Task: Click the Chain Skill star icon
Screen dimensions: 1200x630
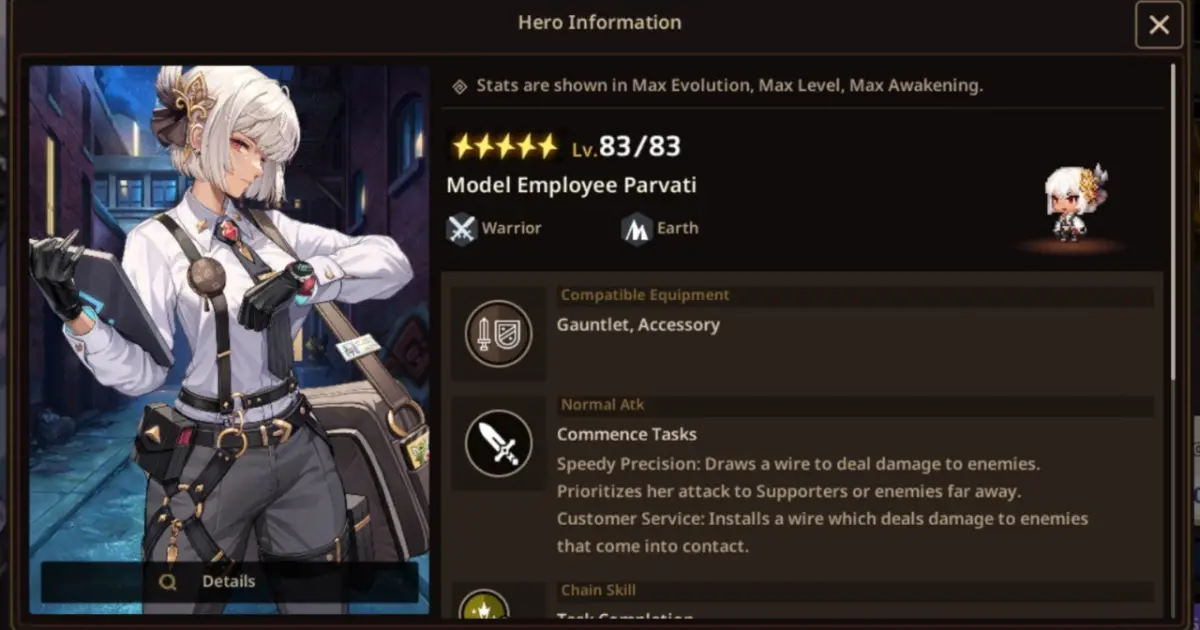Action: (484, 605)
